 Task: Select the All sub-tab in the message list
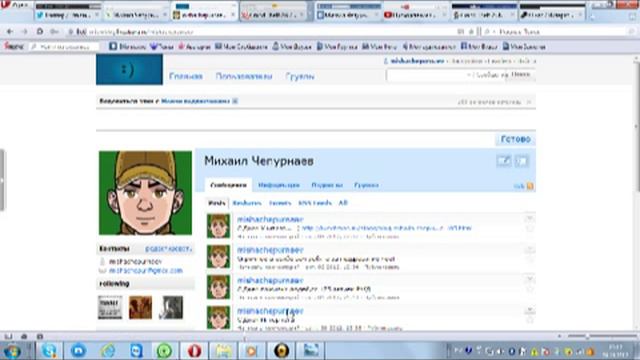click(343, 203)
